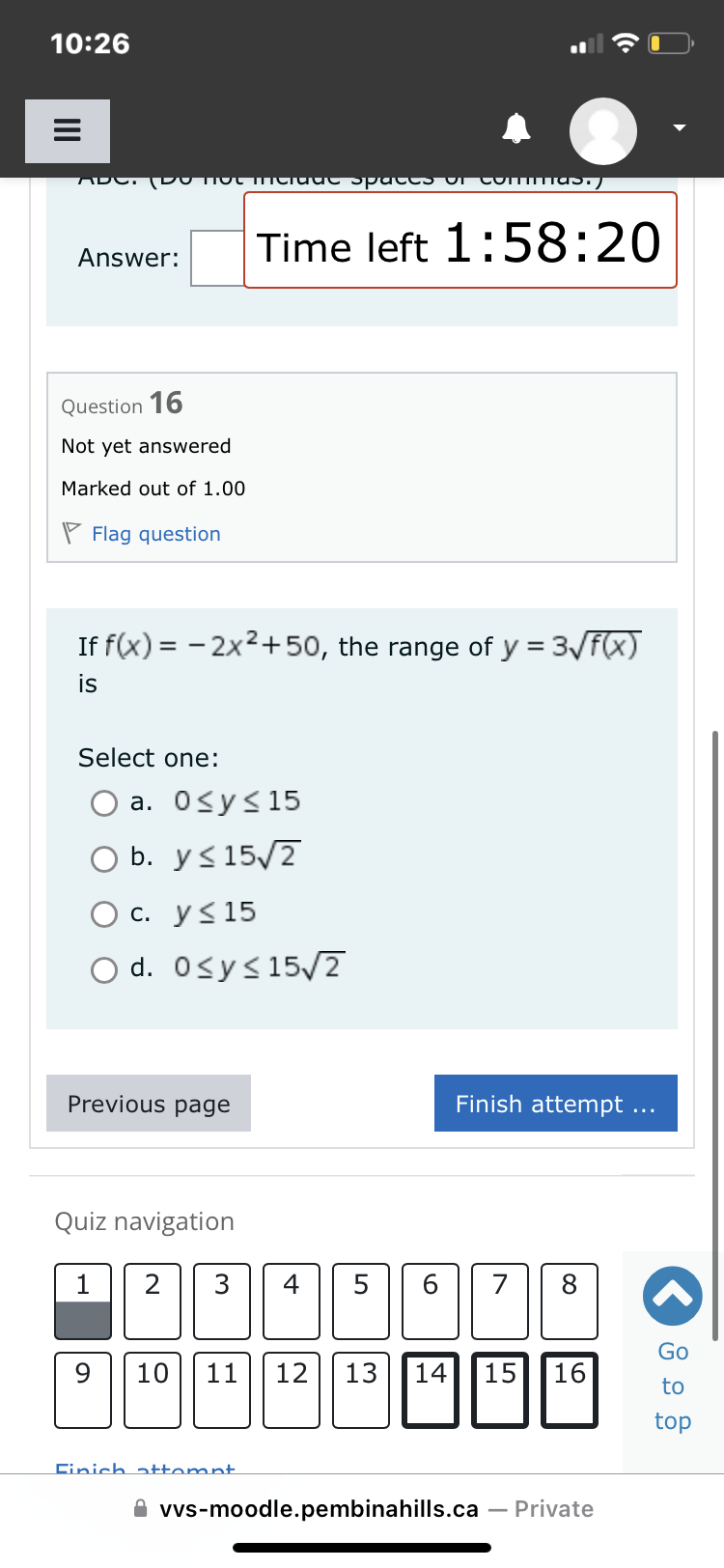Image resolution: width=724 pixels, height=1568 pixels.
Task: Jump to question 8 in quiz navigation
Action: point(569,1302)
